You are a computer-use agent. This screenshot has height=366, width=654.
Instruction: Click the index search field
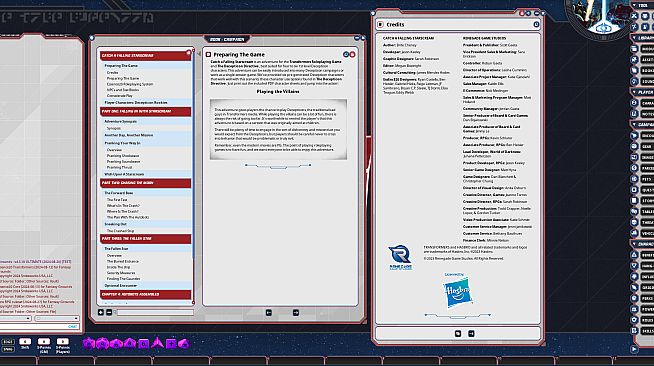155,312
